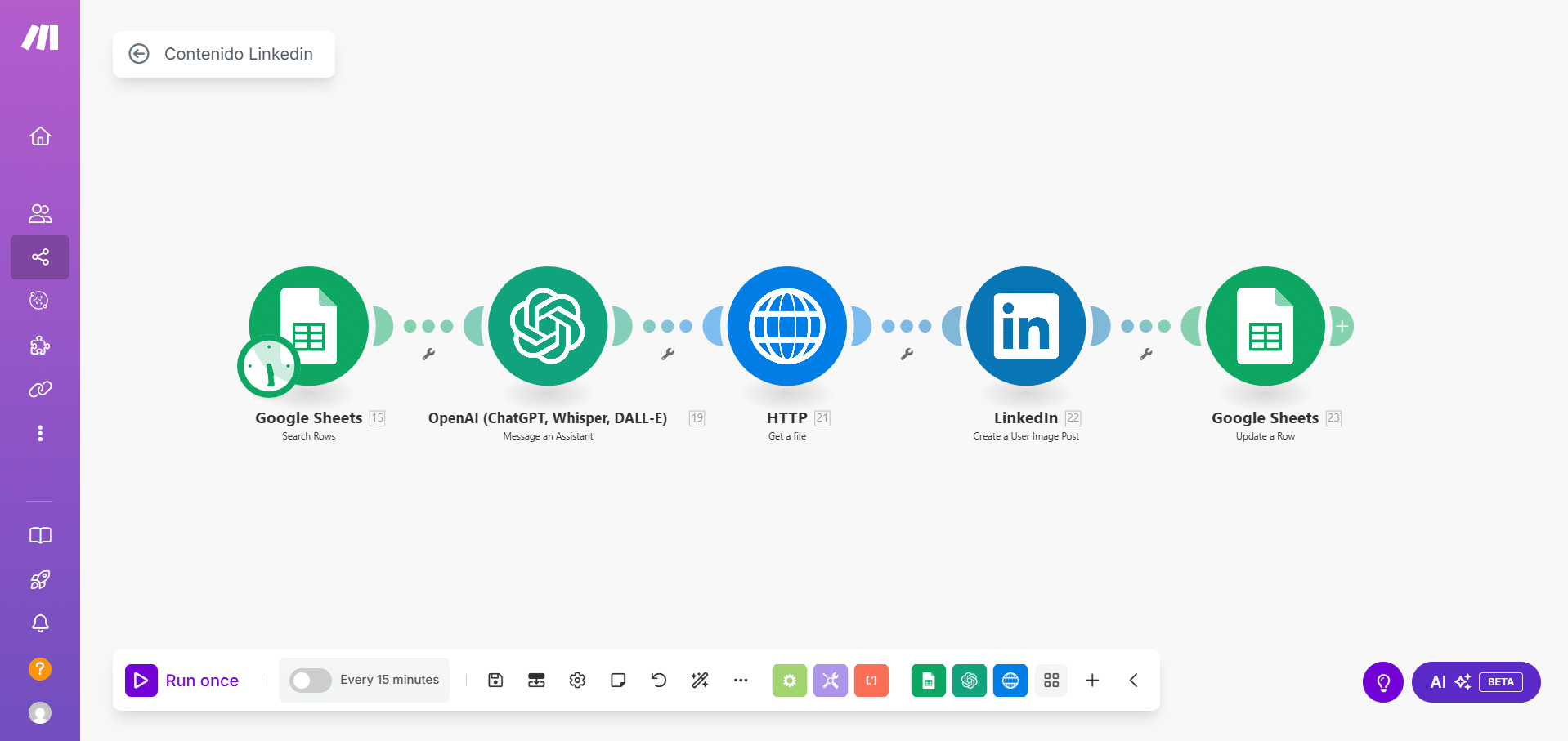Select the OpenAI favorite in toolbar
Screen dimensions: 1568x741
point(970,681)
